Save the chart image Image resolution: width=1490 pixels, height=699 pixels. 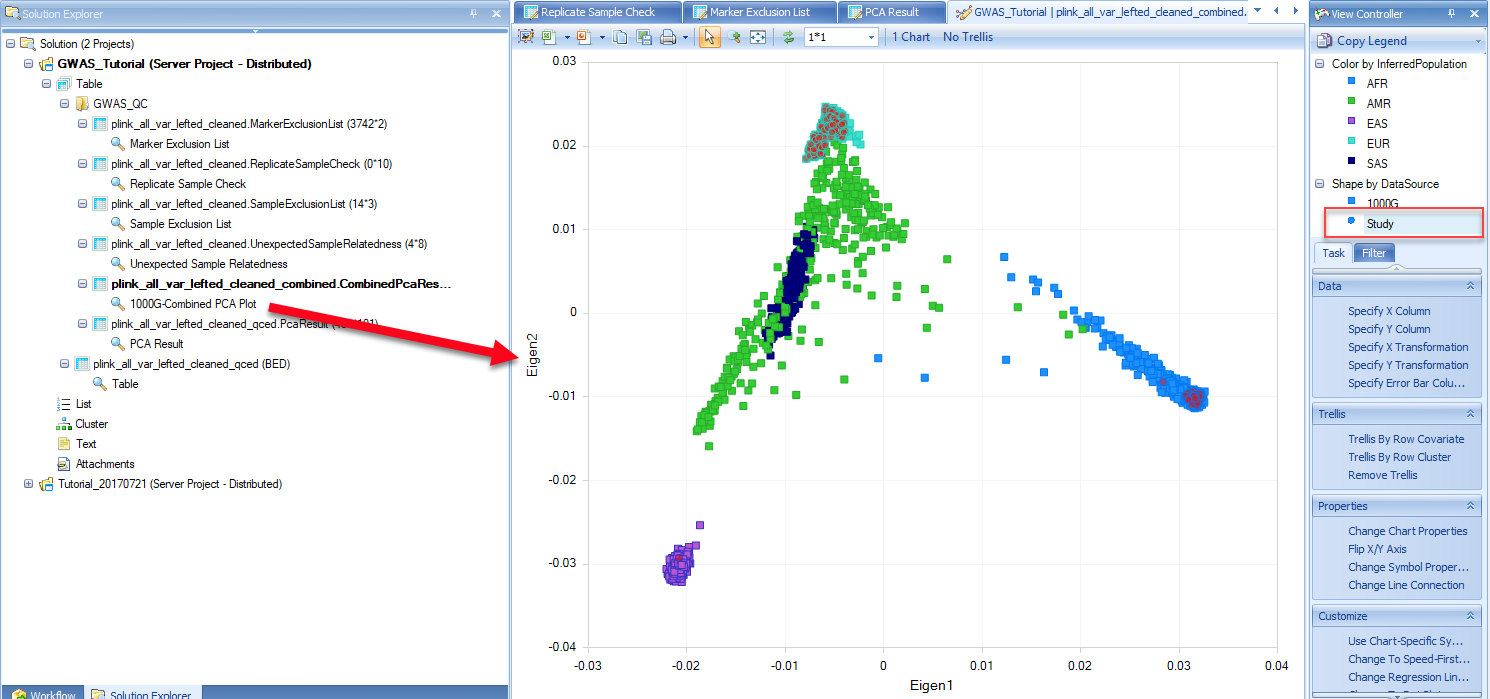coord(644,37)
